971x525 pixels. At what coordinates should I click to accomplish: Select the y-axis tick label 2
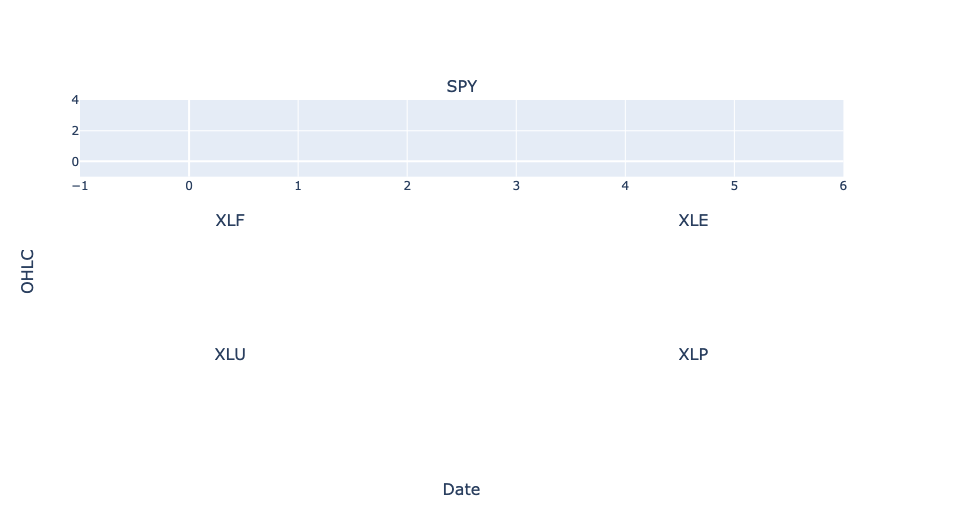pos(75,131)
